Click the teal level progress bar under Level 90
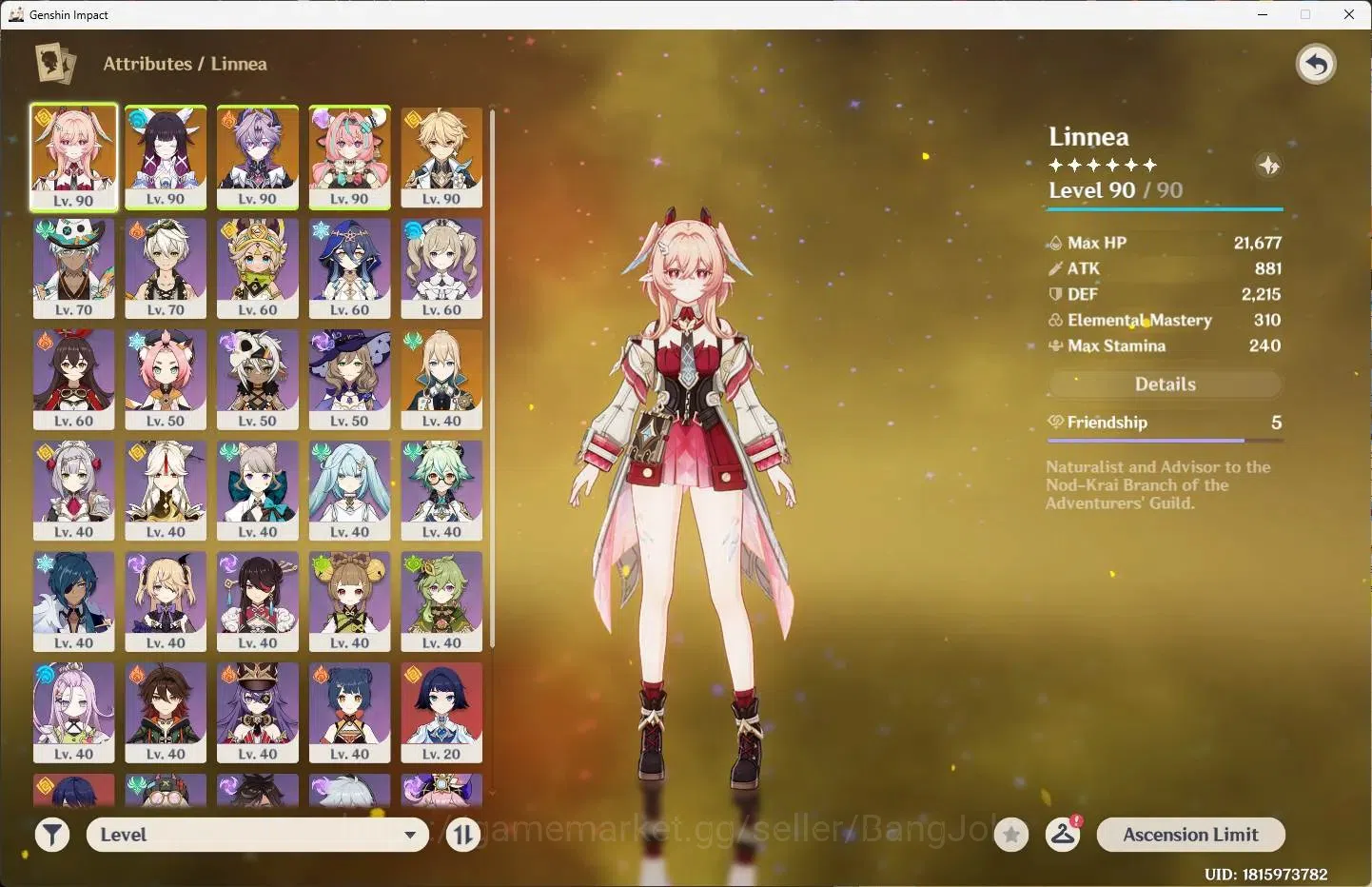 pos(1165,208)
